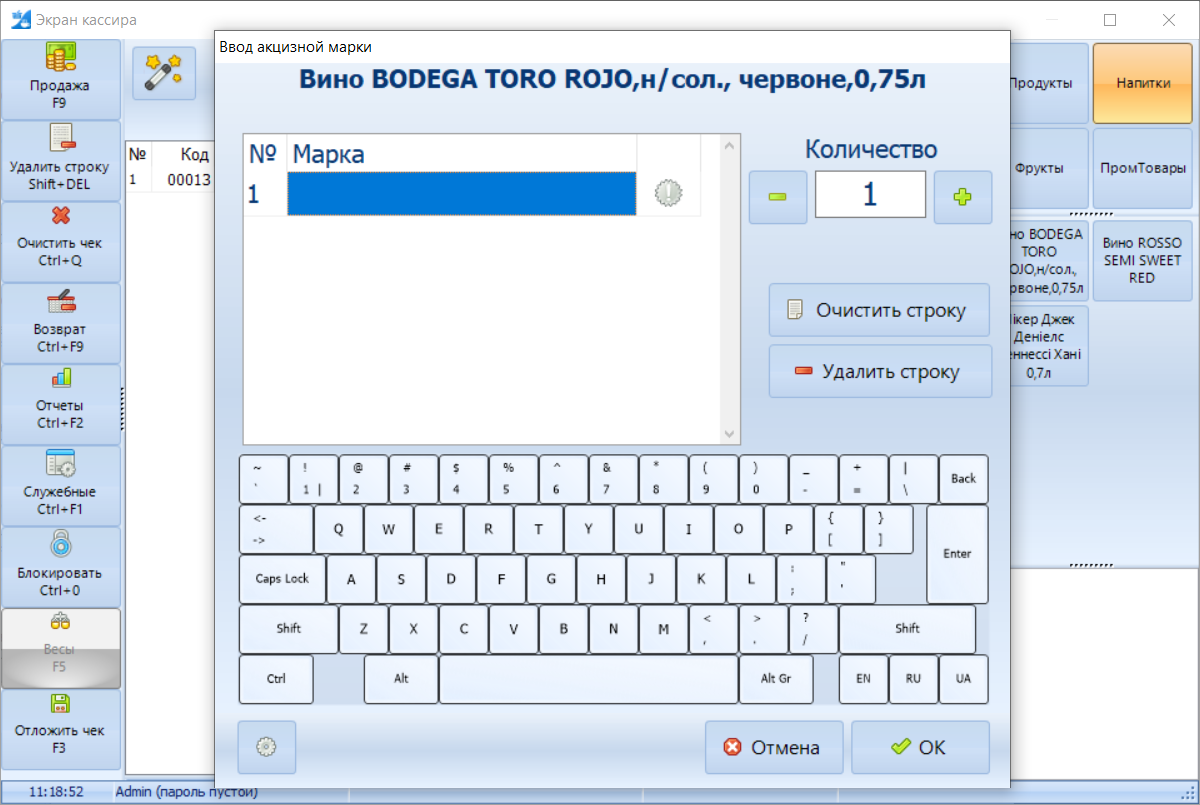The image size is (1200, 805).
Task: Switch keyboard layout to RU
Action: point(913,679)
